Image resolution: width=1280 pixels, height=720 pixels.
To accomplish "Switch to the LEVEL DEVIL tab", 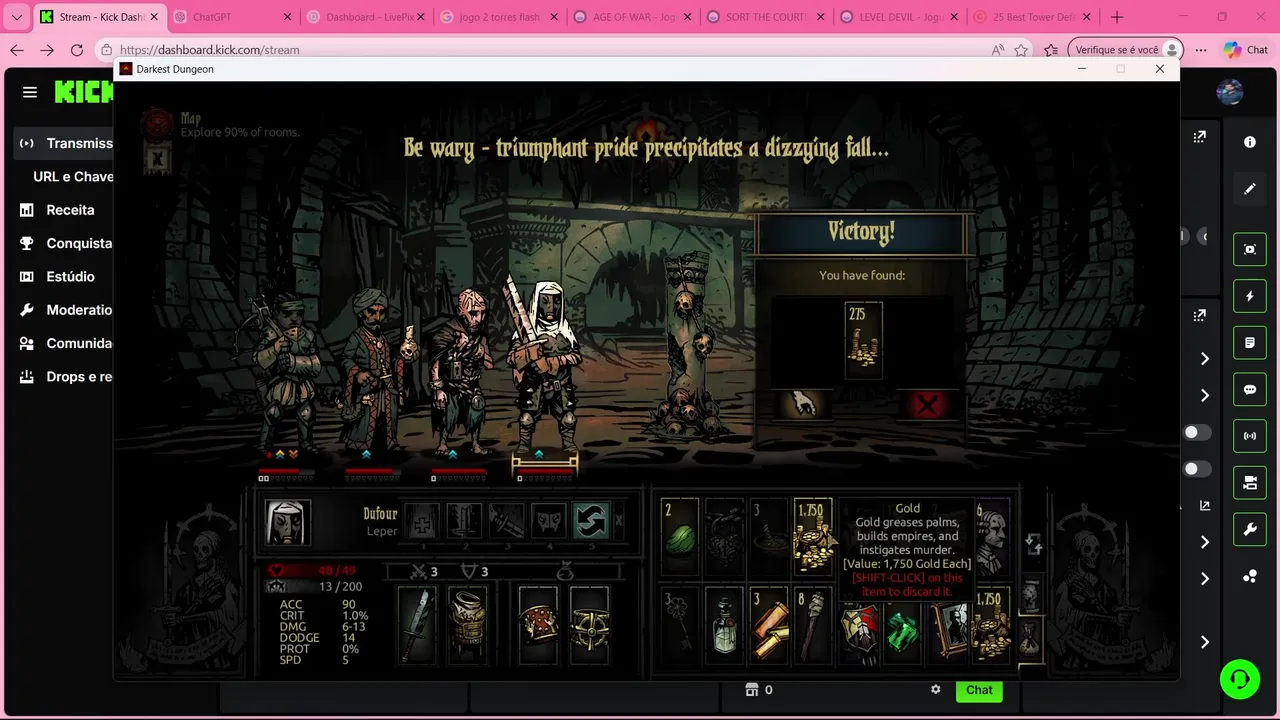I will 899,17.
